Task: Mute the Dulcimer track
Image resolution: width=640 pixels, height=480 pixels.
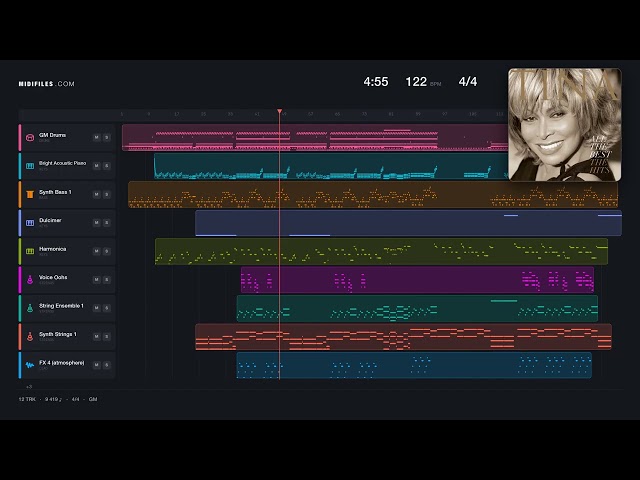Action: click(x=97, y=223)
